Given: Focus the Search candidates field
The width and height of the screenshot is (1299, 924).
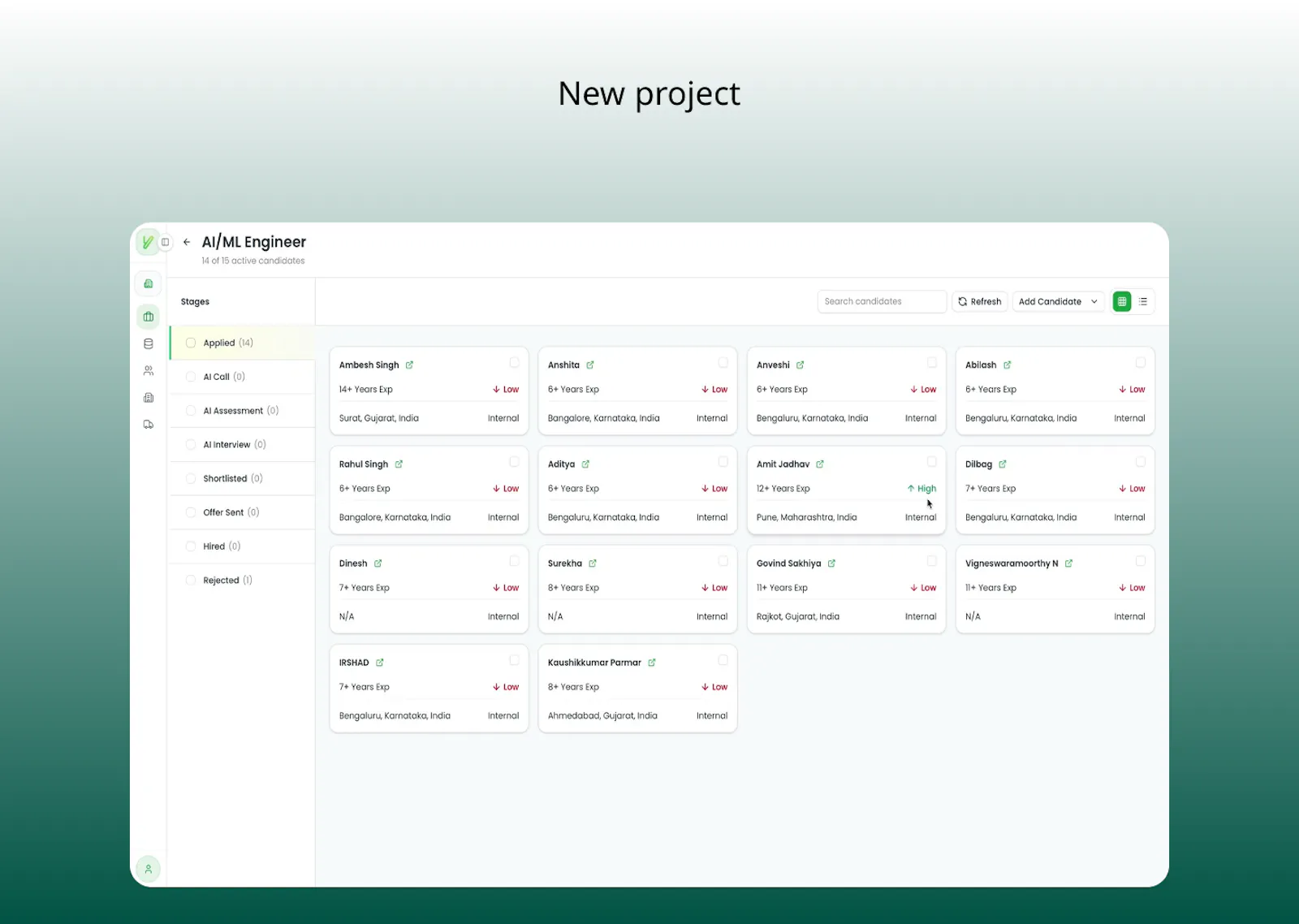Looking at the screenshot, I should point(882,301).
